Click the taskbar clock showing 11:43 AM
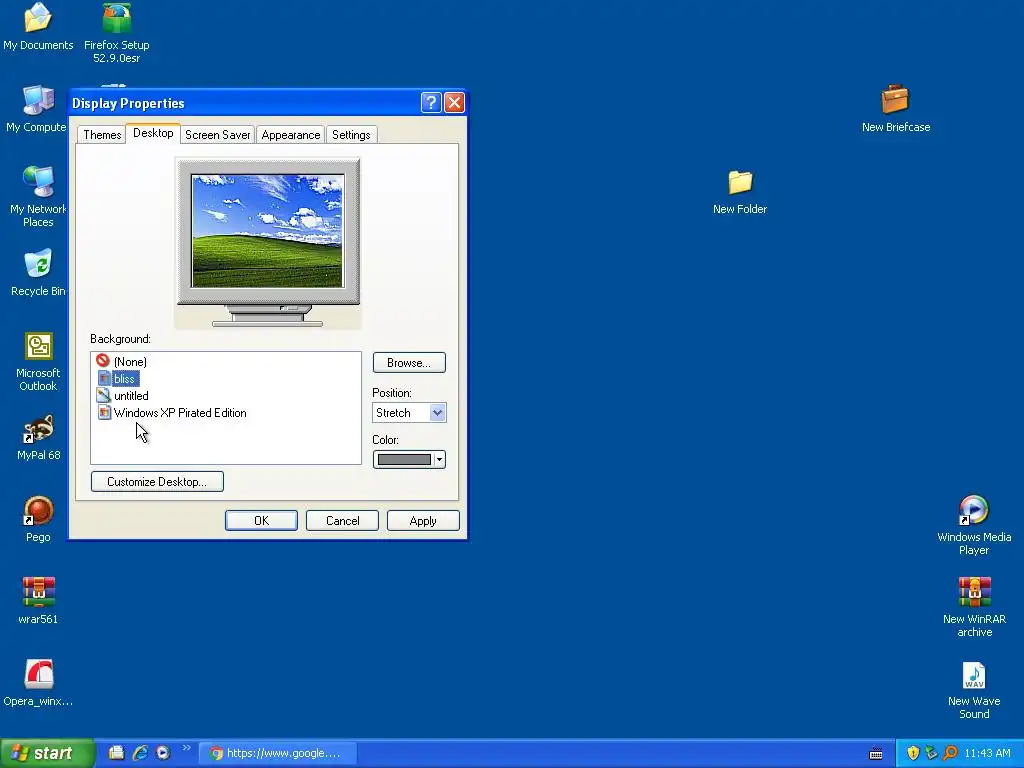Image resolution: width=1024 pixels, height=768 pixels. 987,753
